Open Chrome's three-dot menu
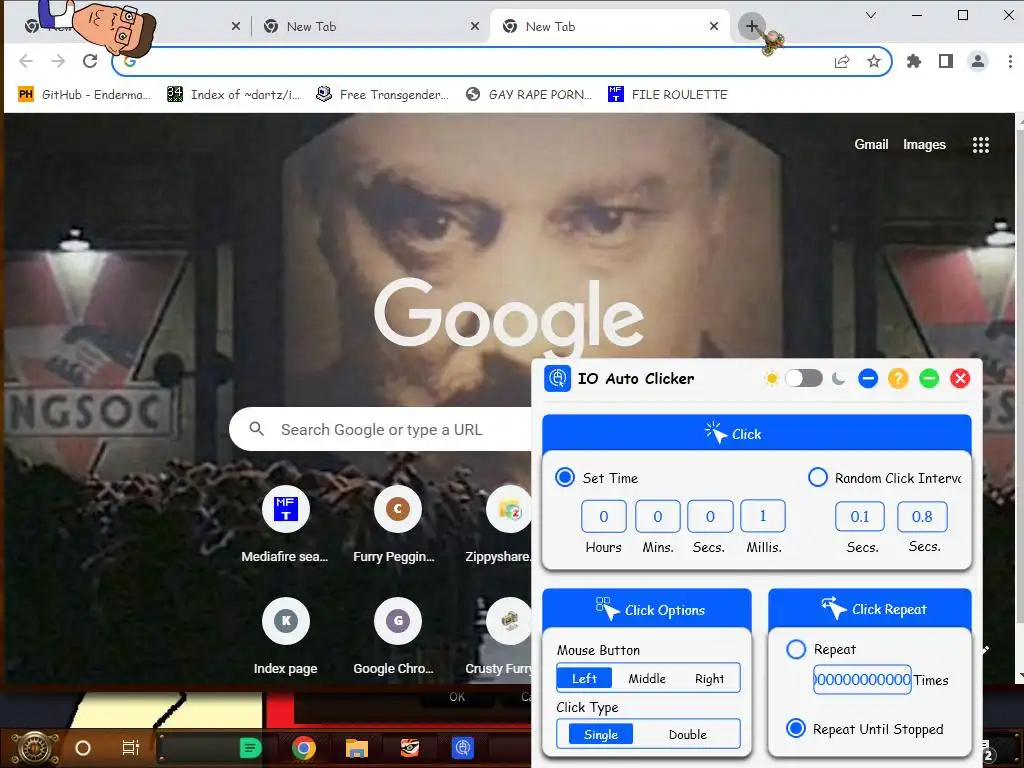The image size is (1024, 768). [x=1010, y=61]
